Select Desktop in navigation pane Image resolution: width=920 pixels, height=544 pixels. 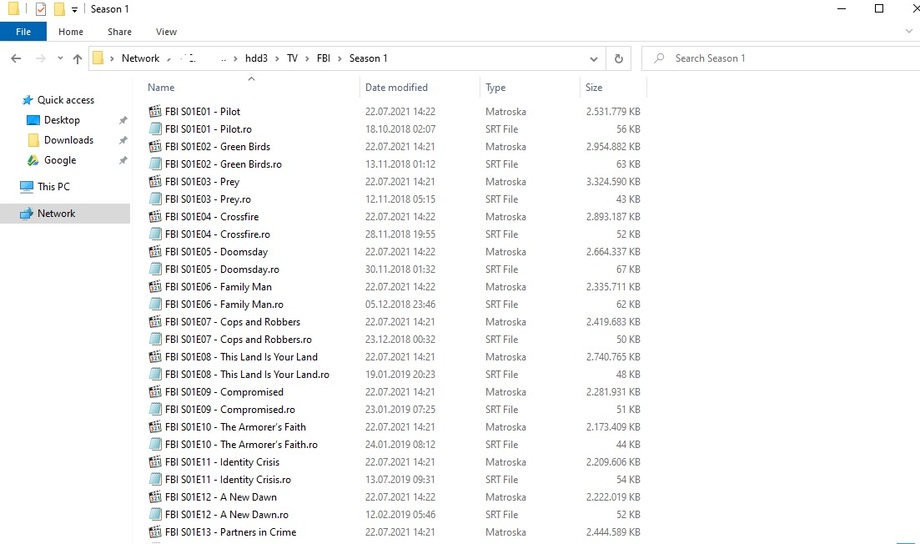pos(62,120)
